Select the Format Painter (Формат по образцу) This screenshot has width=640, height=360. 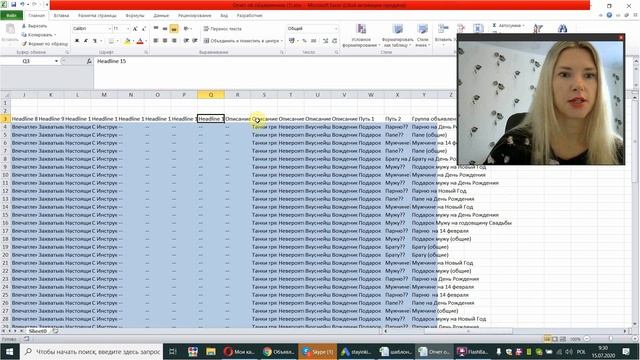(44, 44)
